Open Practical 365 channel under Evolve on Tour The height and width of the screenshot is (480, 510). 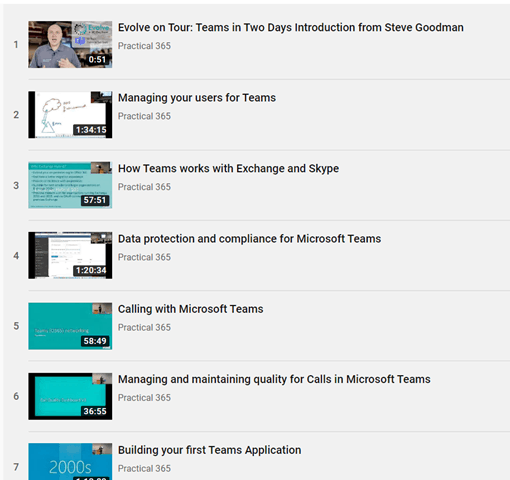(144, 46)
